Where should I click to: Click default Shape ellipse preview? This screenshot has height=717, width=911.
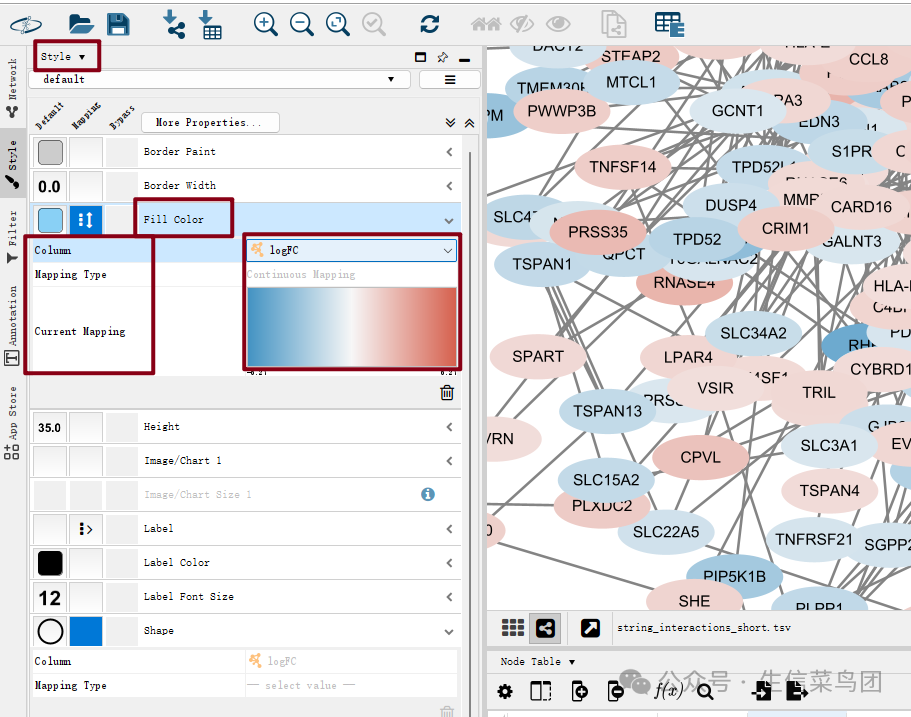50,631
